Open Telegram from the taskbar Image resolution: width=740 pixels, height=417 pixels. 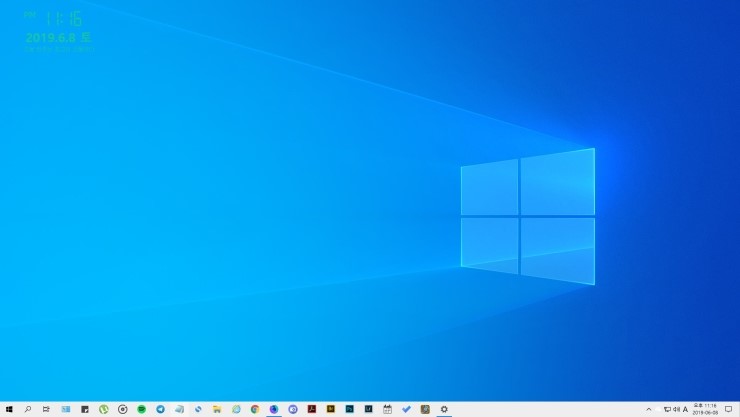click(x=160, y=409)
